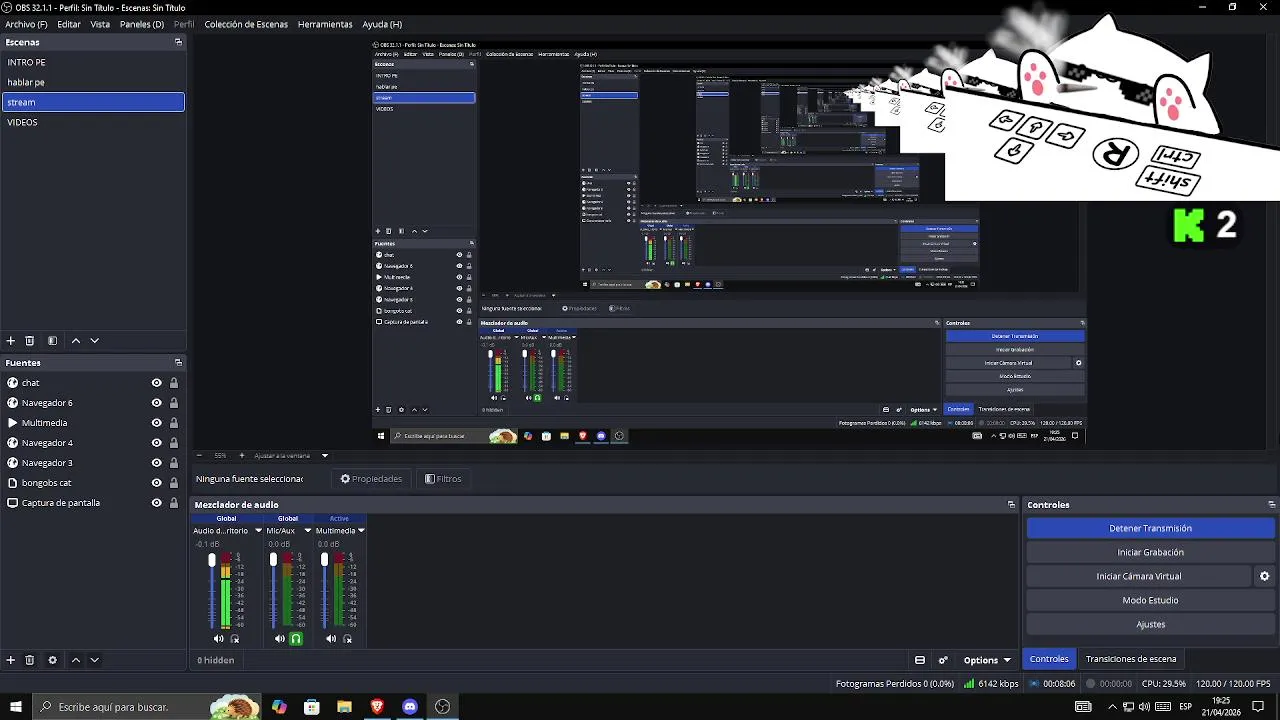
Task: Open the mixer Options dropdown
Action: click(987, 660)
